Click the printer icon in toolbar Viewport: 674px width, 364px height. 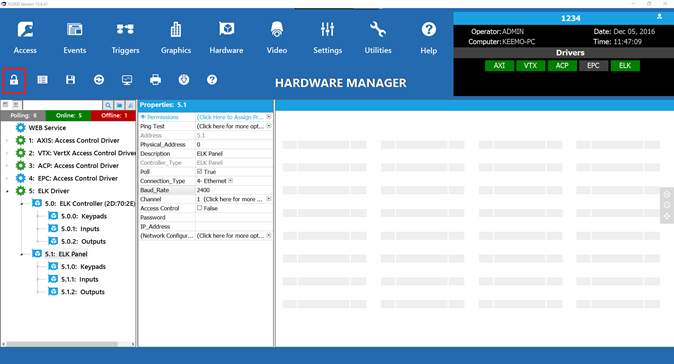[x=156, y=80]
